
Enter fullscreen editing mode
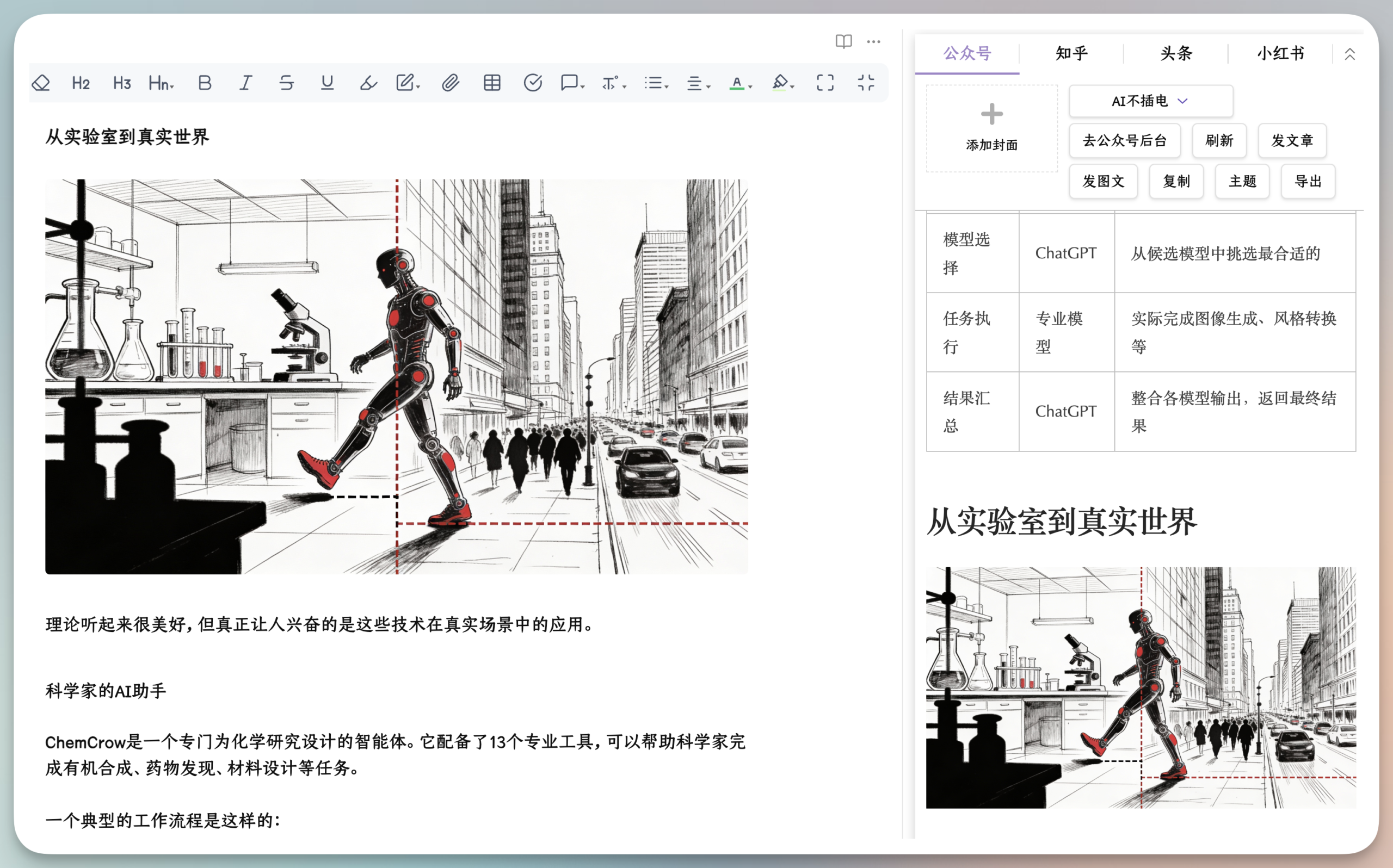[x=825, y=83]
